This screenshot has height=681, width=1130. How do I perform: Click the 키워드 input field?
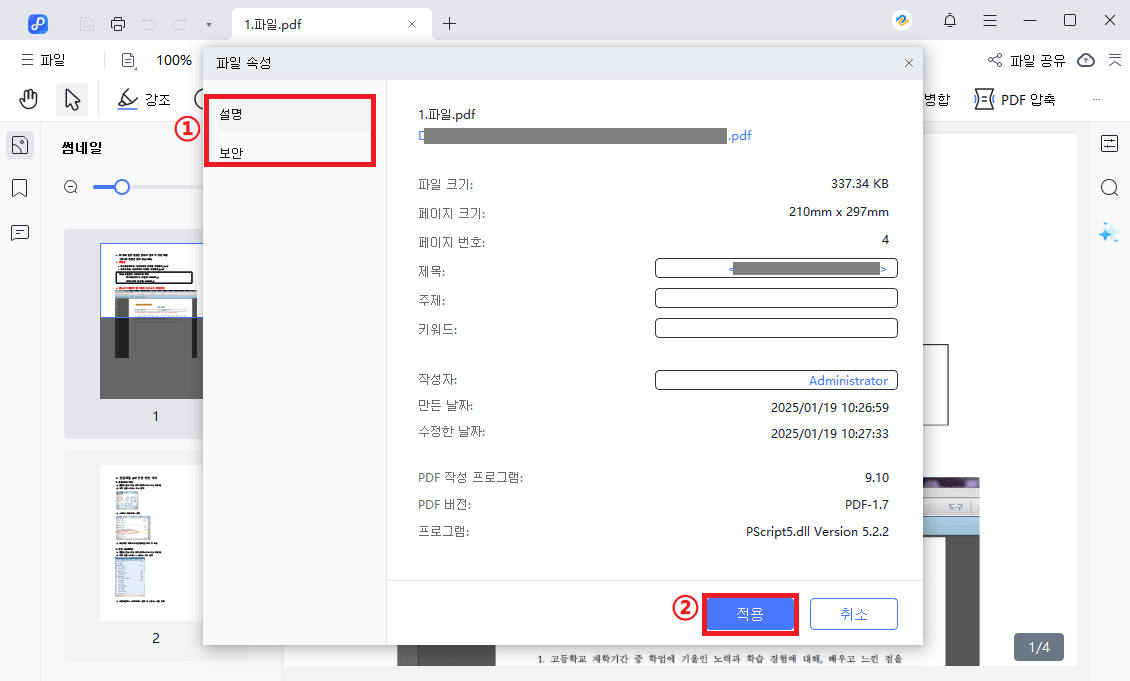pyautogui.click(x=776, y=328)
